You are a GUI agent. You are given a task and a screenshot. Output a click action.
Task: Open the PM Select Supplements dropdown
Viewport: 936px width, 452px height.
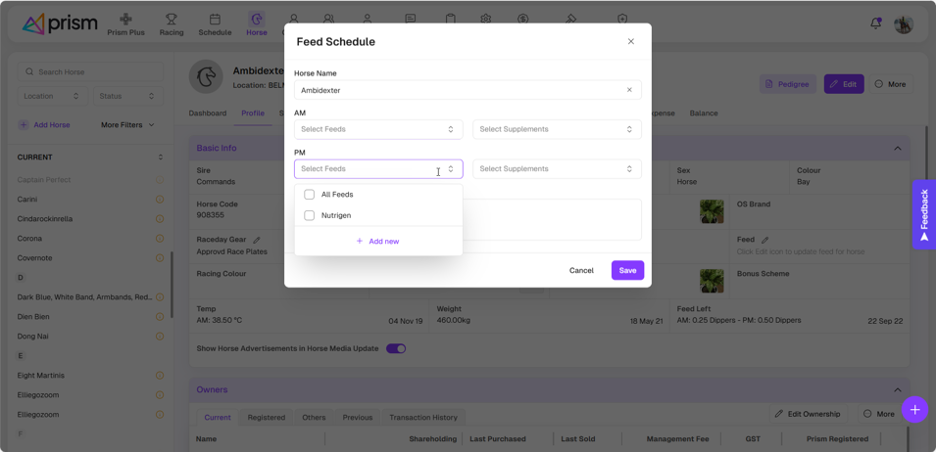click(x=556, y=169)
